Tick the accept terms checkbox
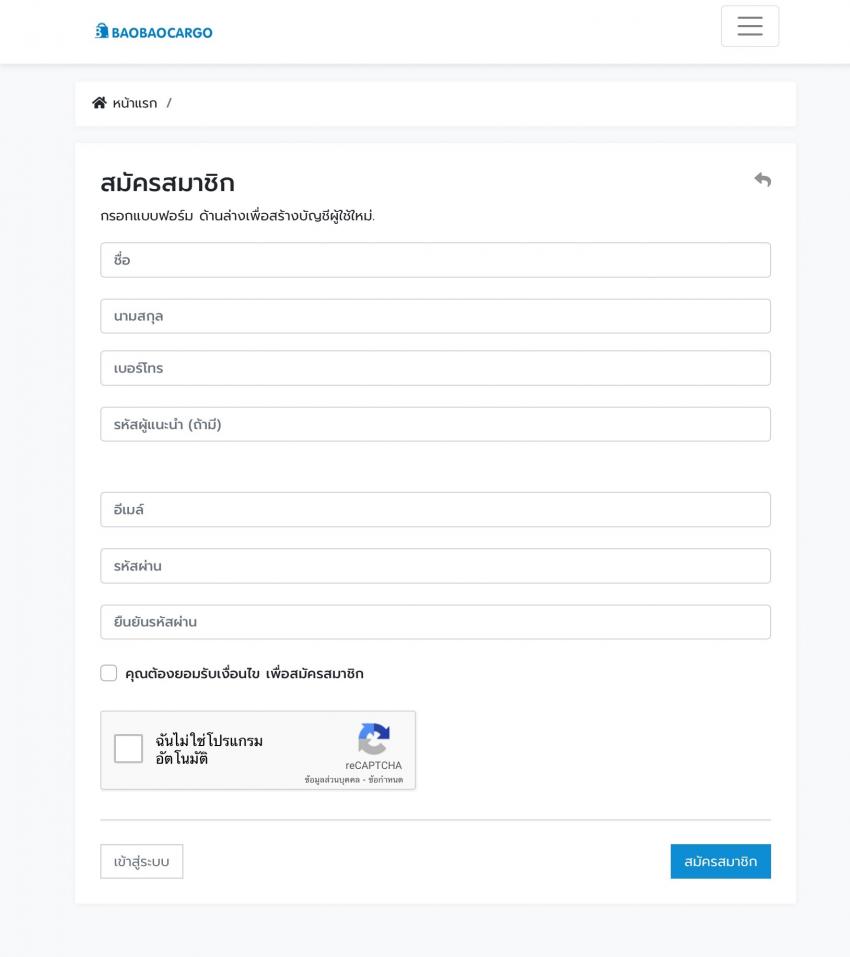 pos(109,673)
